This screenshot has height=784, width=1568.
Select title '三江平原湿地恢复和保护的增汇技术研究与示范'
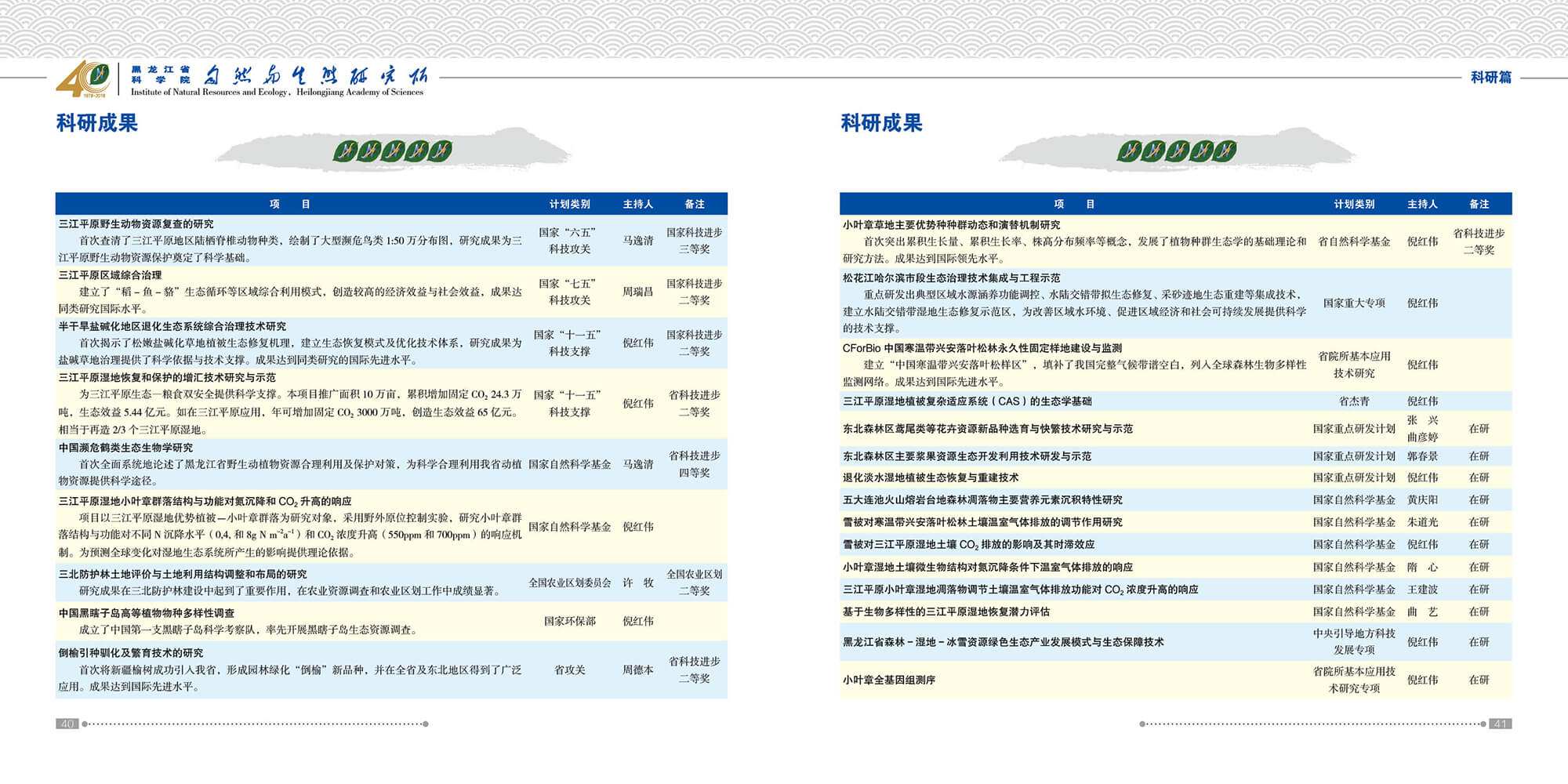(x=167, y=377)
